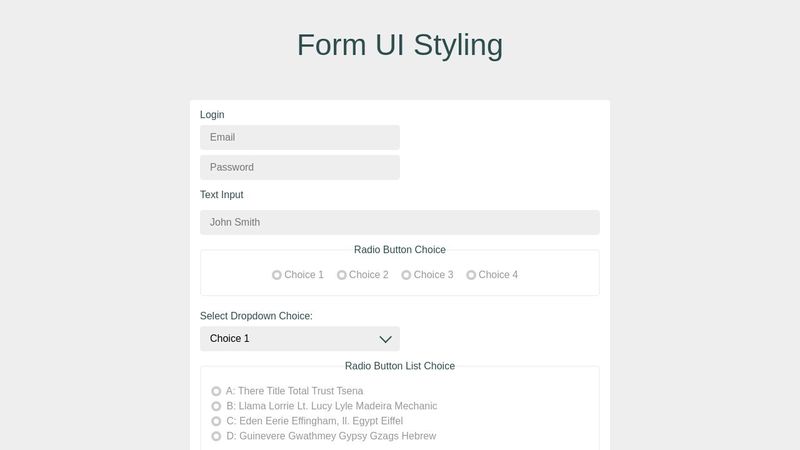The width and height of the screenshot is (800, 450).
Task: Click into the Password field
Action: 300,167
